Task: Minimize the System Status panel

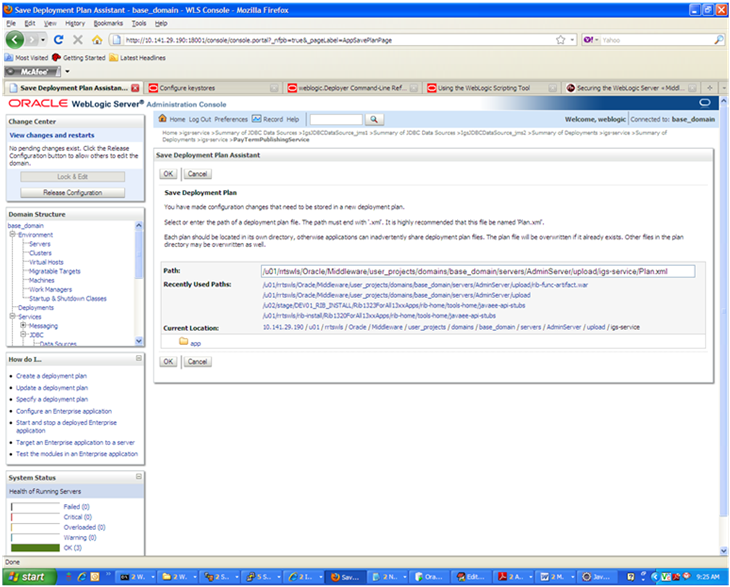Action: (139, 476)
